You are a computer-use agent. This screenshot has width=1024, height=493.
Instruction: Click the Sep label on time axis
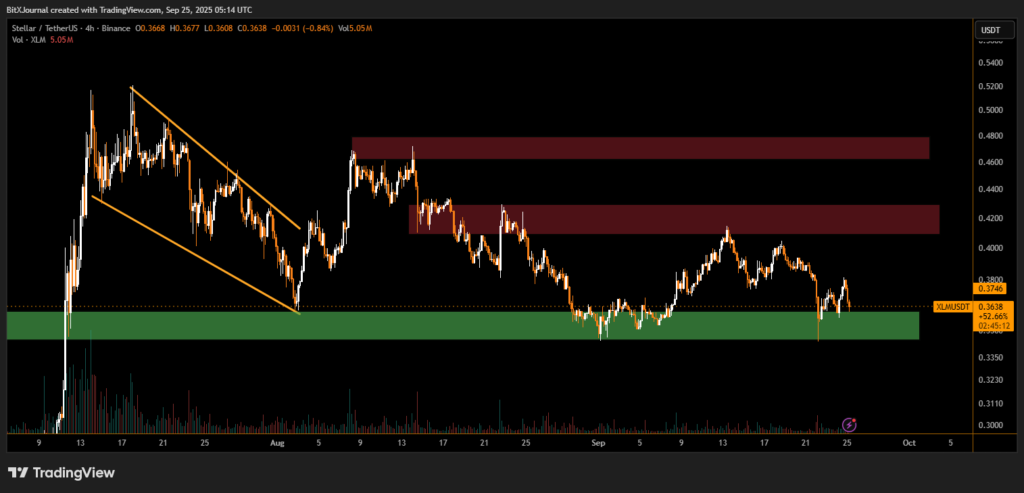pos(598,441)
